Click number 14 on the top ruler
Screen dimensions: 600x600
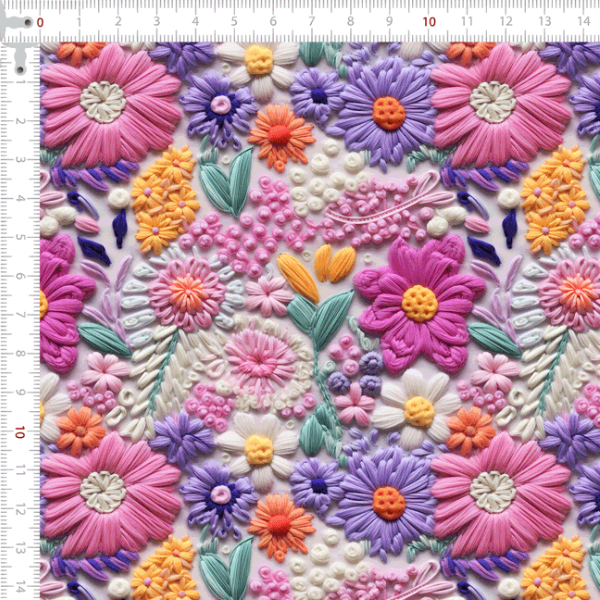[x=584, y=21]
